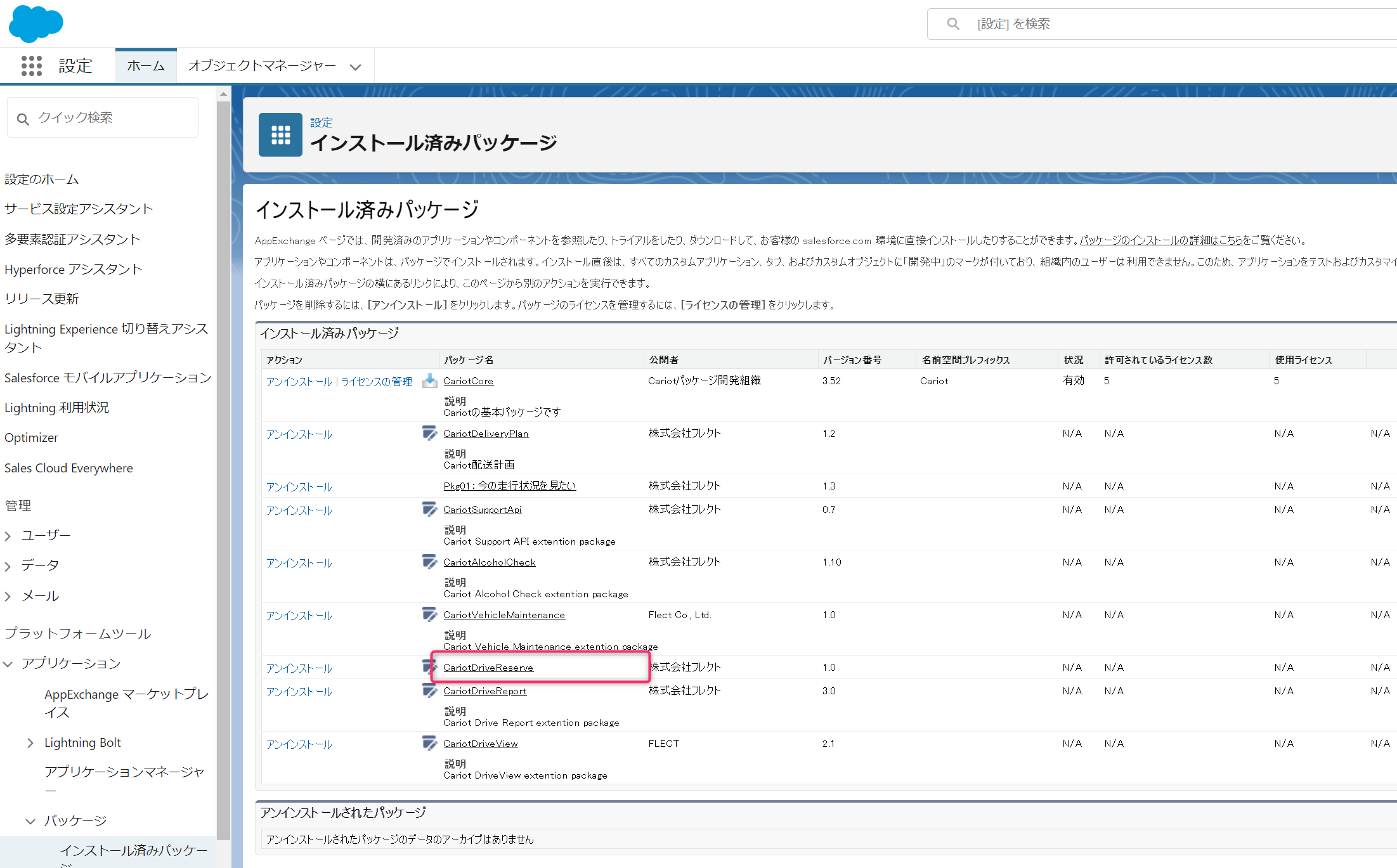Click the package icon beside CariotDeliveryPlan
The width and height of the screenshot is (1397, 868).
pyautogui.click(x=429, y=433)
